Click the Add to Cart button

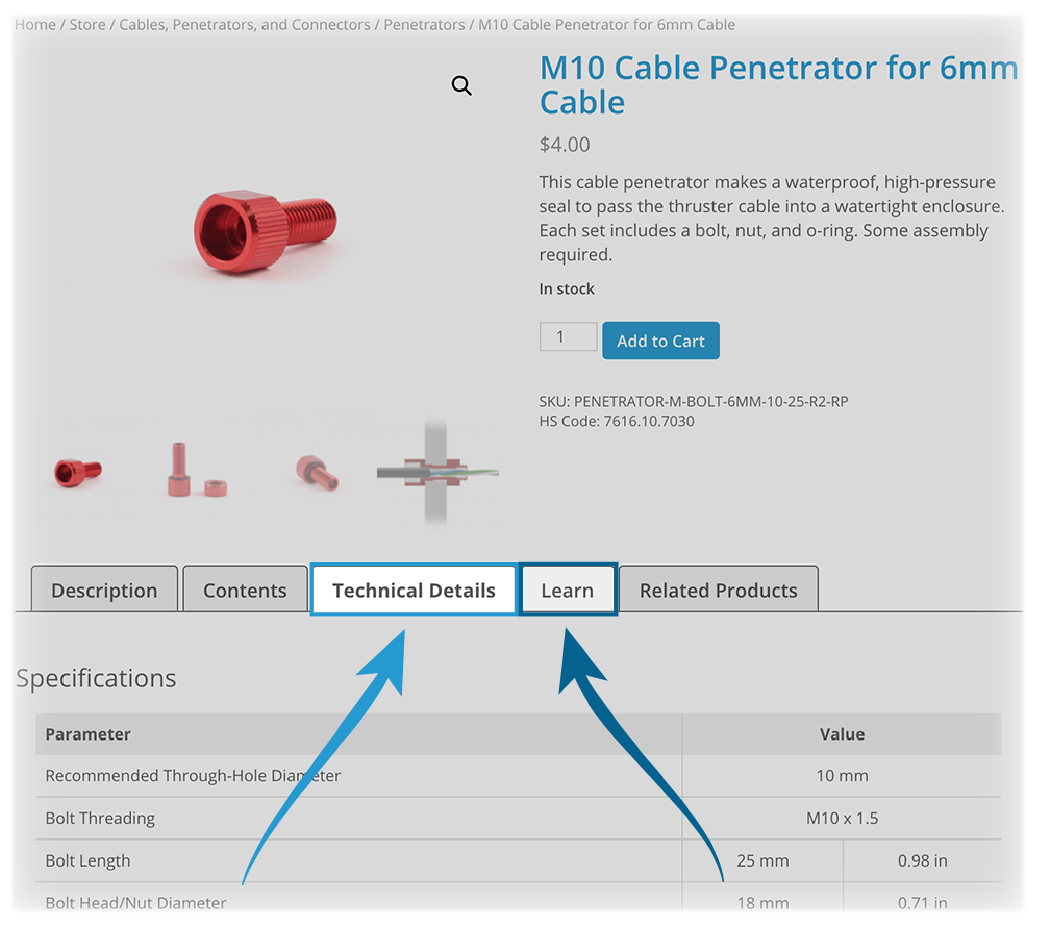point(660,341)
